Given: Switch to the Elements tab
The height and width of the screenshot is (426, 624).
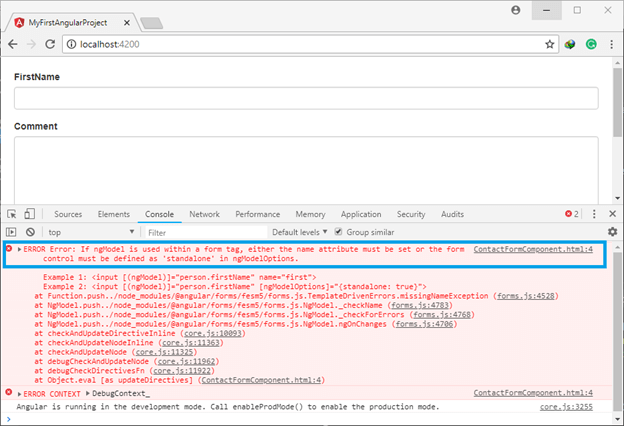Looking at the screenshot, I should pyautogui.click(x=114, y=214).
